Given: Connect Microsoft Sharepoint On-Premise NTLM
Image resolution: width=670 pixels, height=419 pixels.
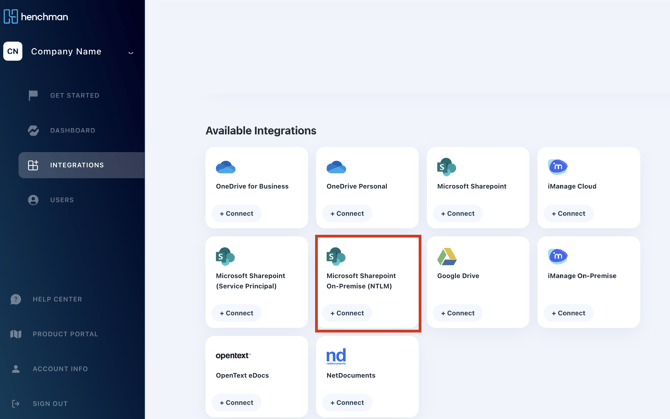Looking at the screenshot, I should (347, 313).
